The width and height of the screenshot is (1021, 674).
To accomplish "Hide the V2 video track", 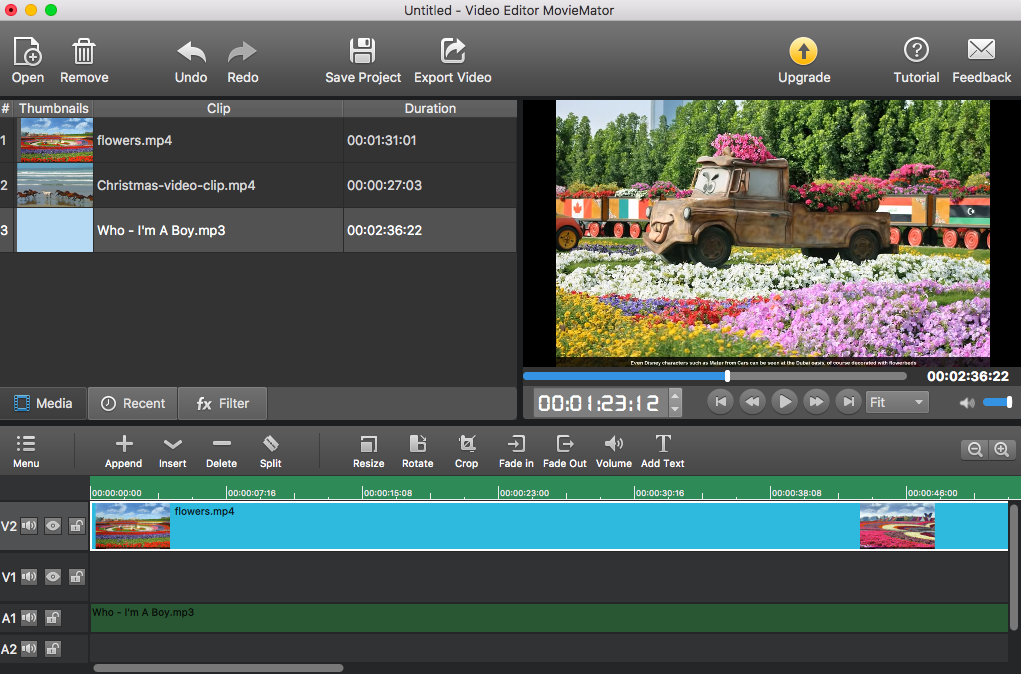I will (x=52, y=525).
